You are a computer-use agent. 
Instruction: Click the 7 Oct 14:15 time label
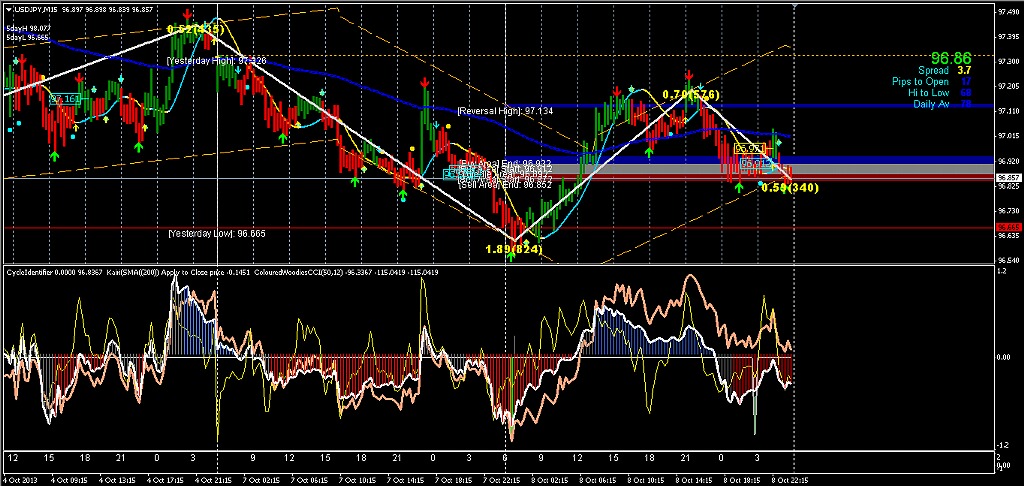(404, 481)
